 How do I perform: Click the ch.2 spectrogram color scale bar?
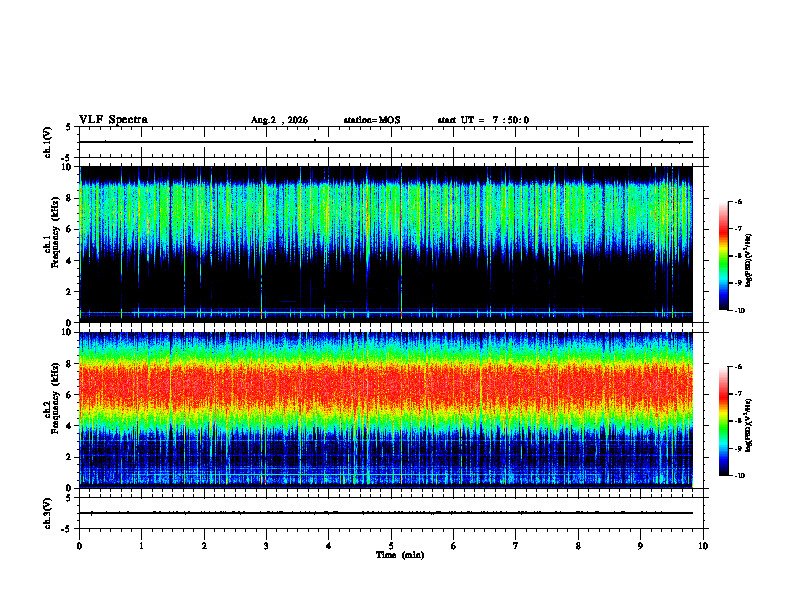pos(723,421)
